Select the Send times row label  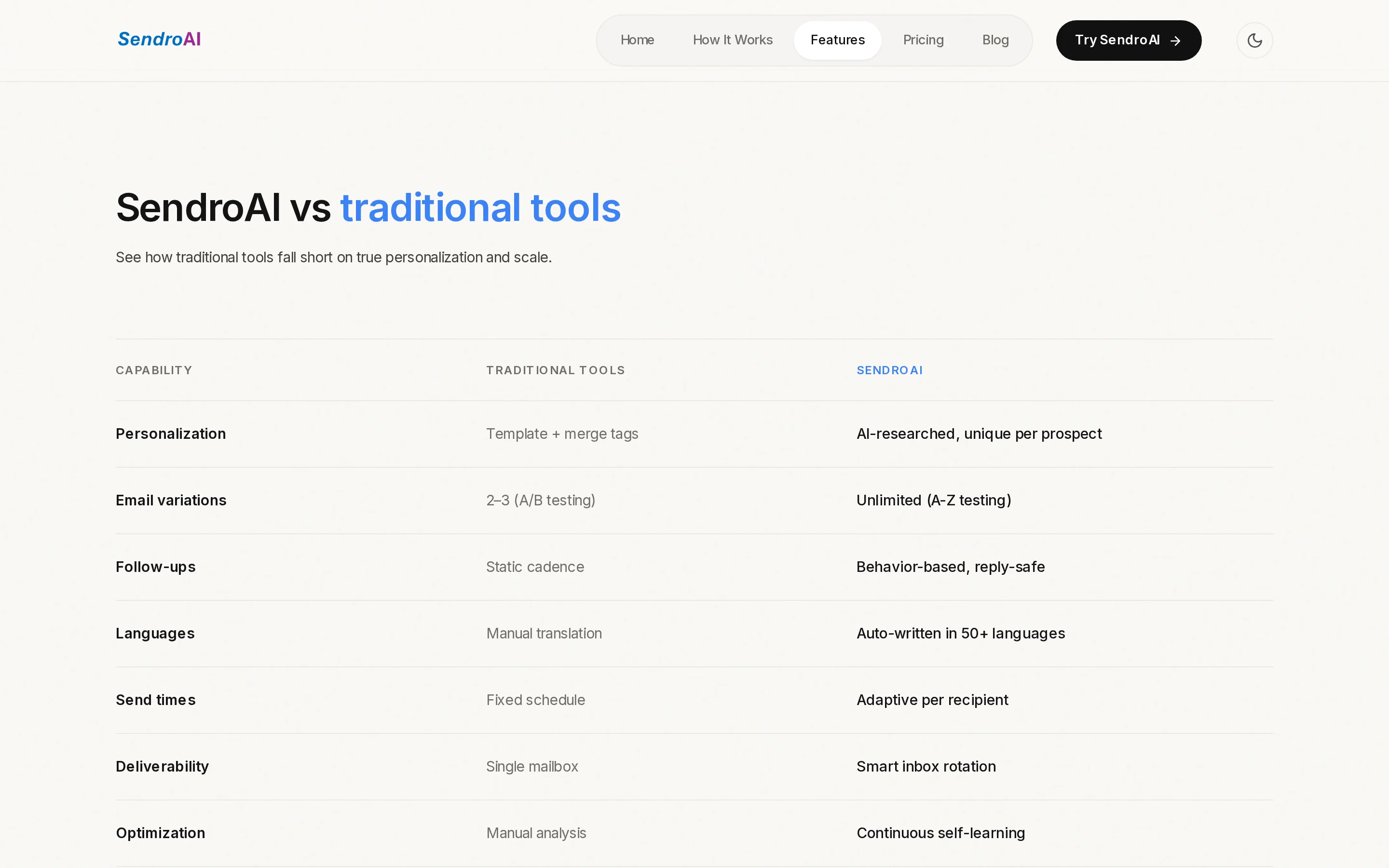(156, 700)
